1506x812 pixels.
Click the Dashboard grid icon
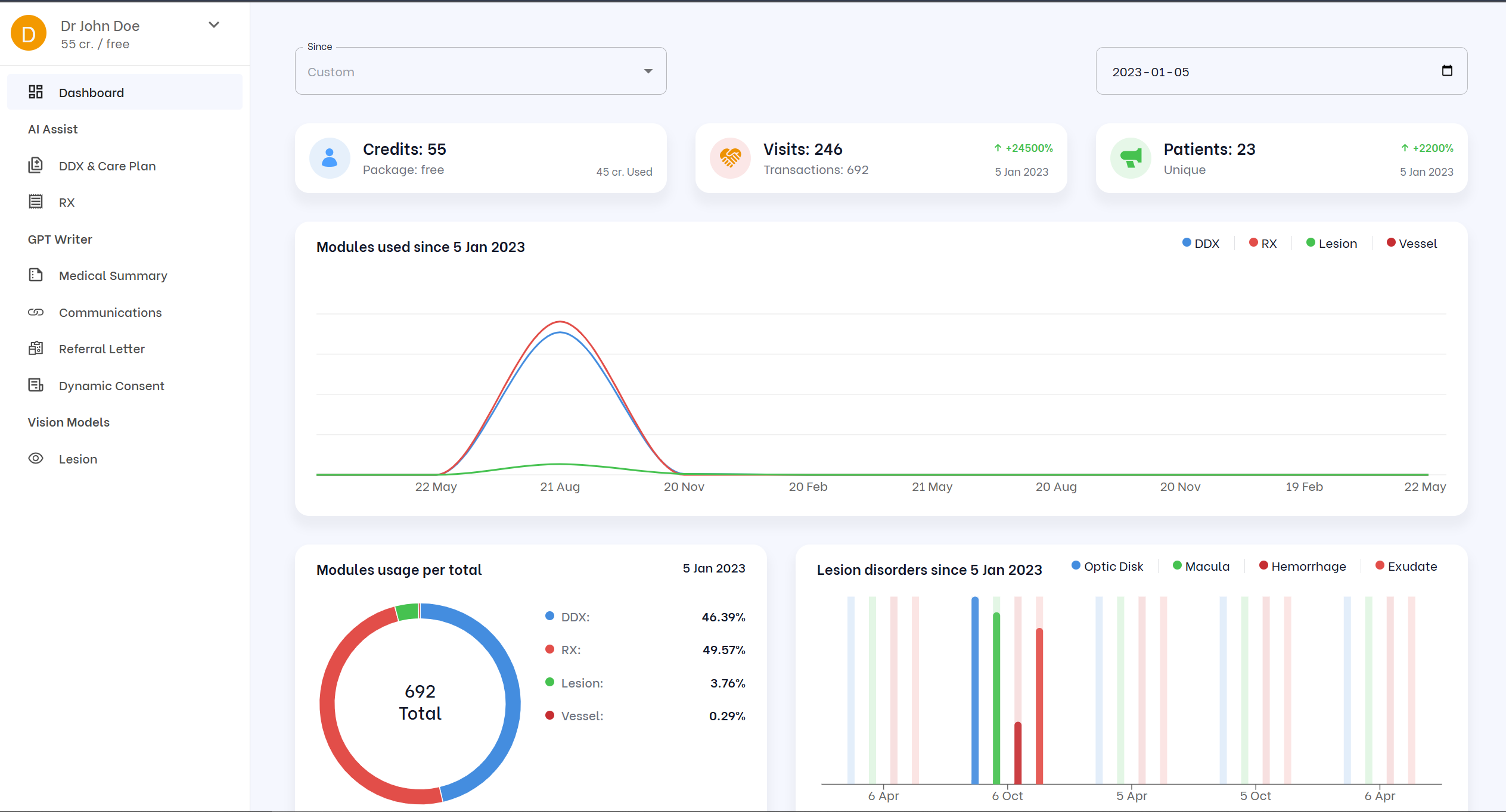36,92
